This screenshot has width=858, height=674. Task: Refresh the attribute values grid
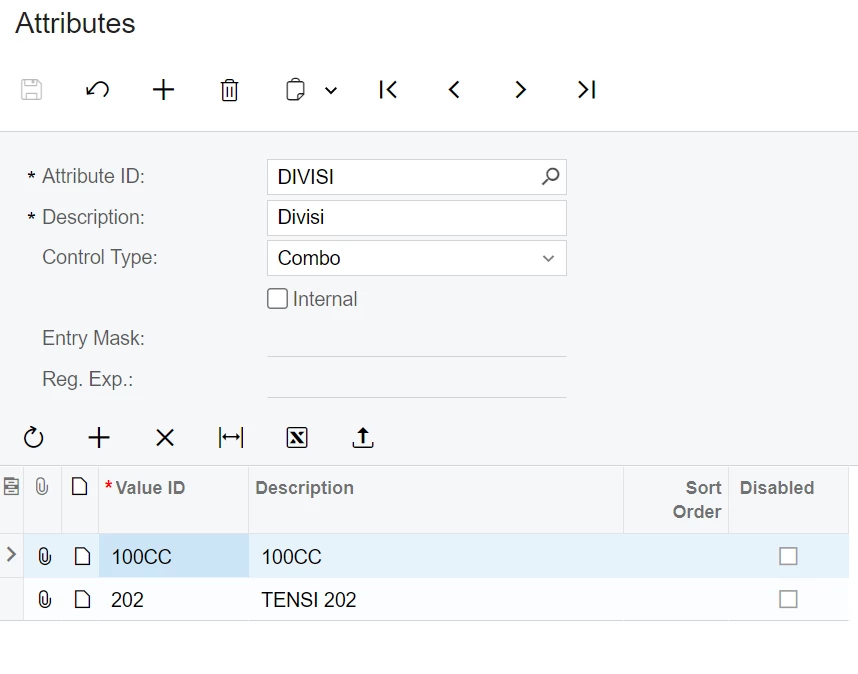click(33, 438)
